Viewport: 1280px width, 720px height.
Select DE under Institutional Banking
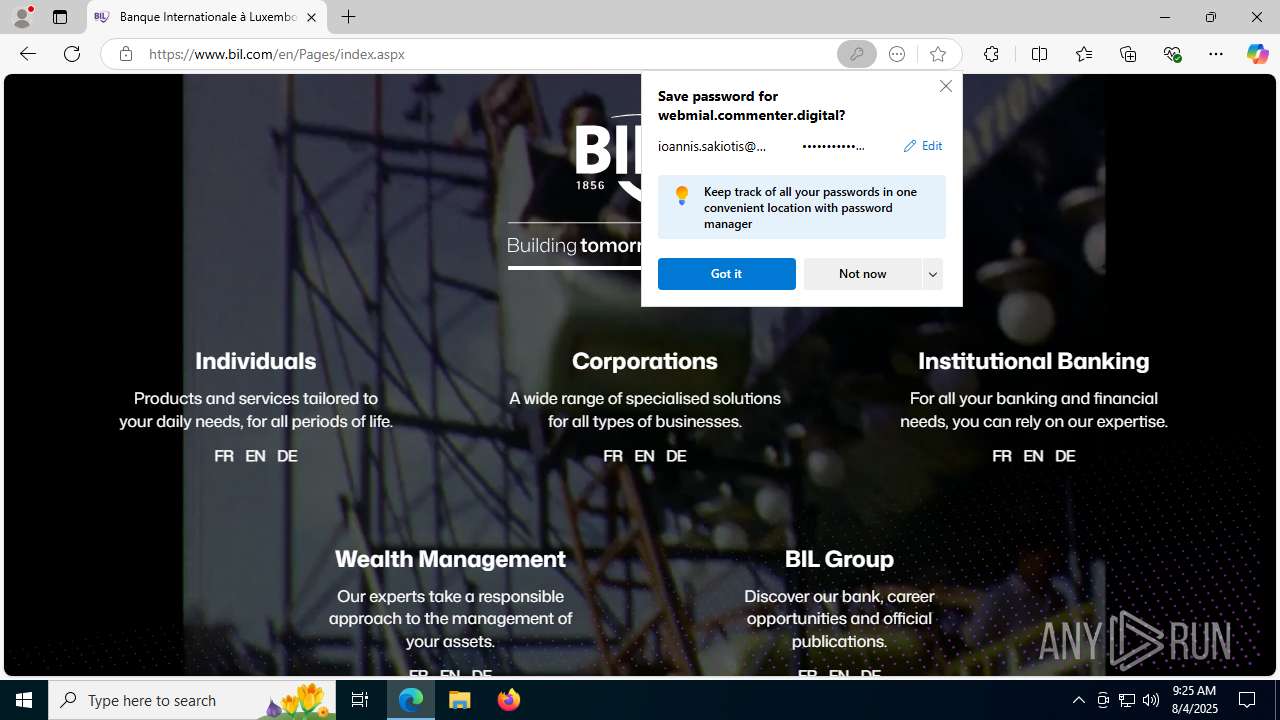(x=1065, y=456)
